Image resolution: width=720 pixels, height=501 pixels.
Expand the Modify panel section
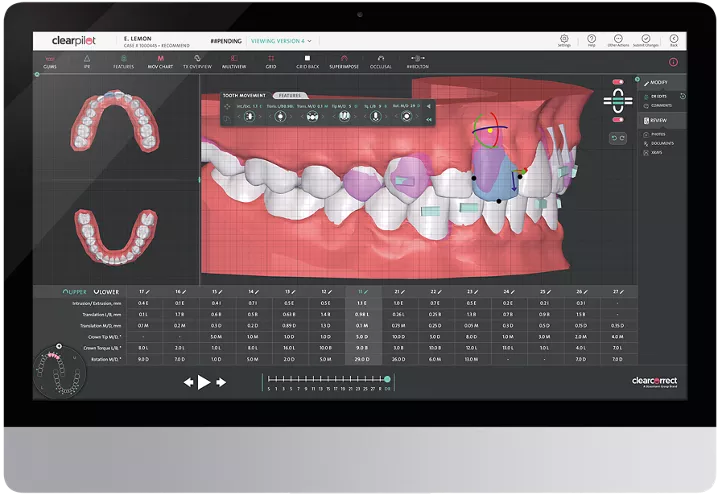tap(657, 81)
